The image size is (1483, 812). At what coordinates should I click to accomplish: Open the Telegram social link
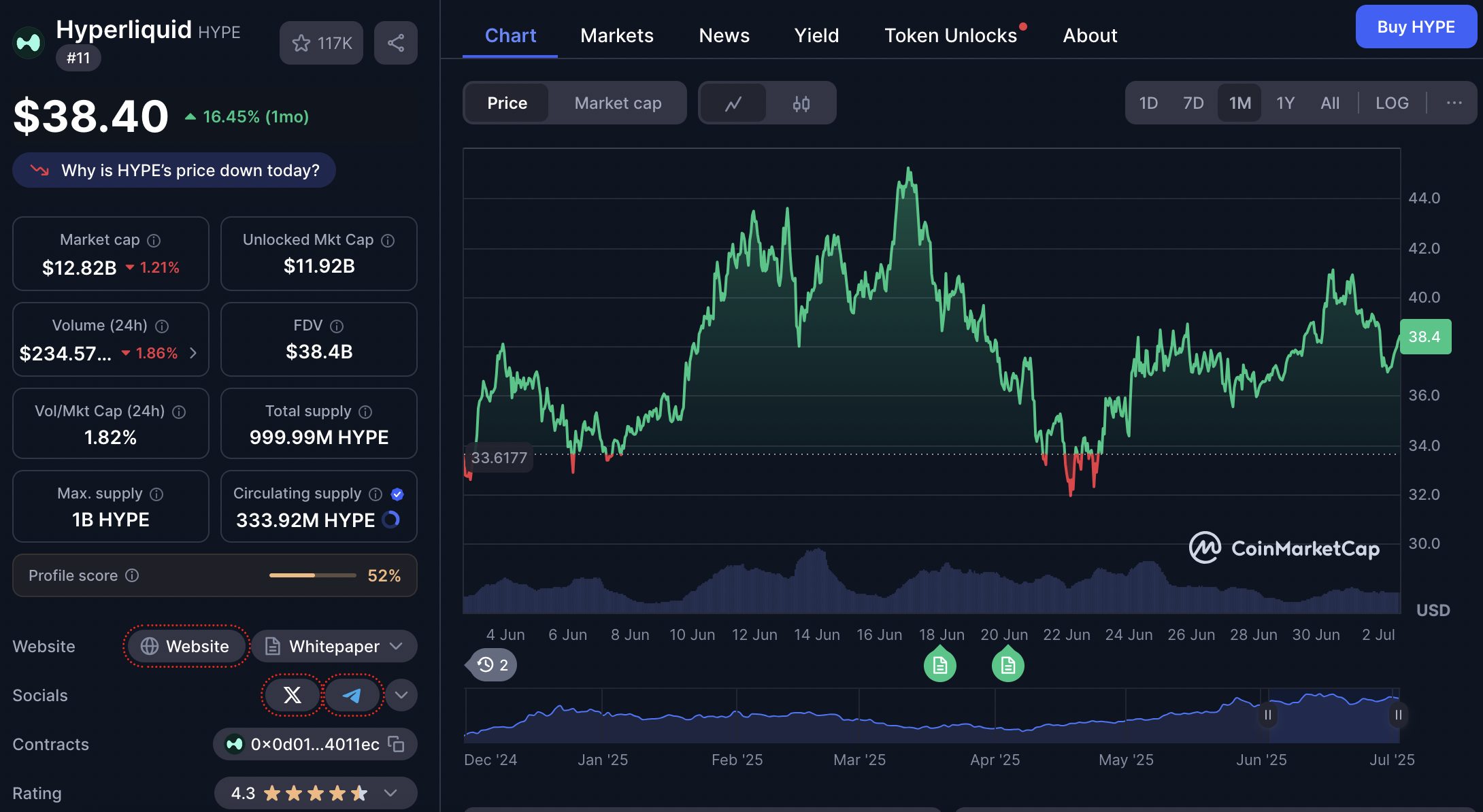352,695
